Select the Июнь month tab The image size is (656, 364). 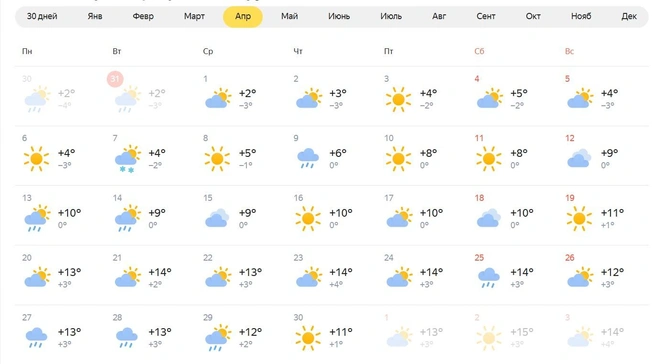point(338,16)
